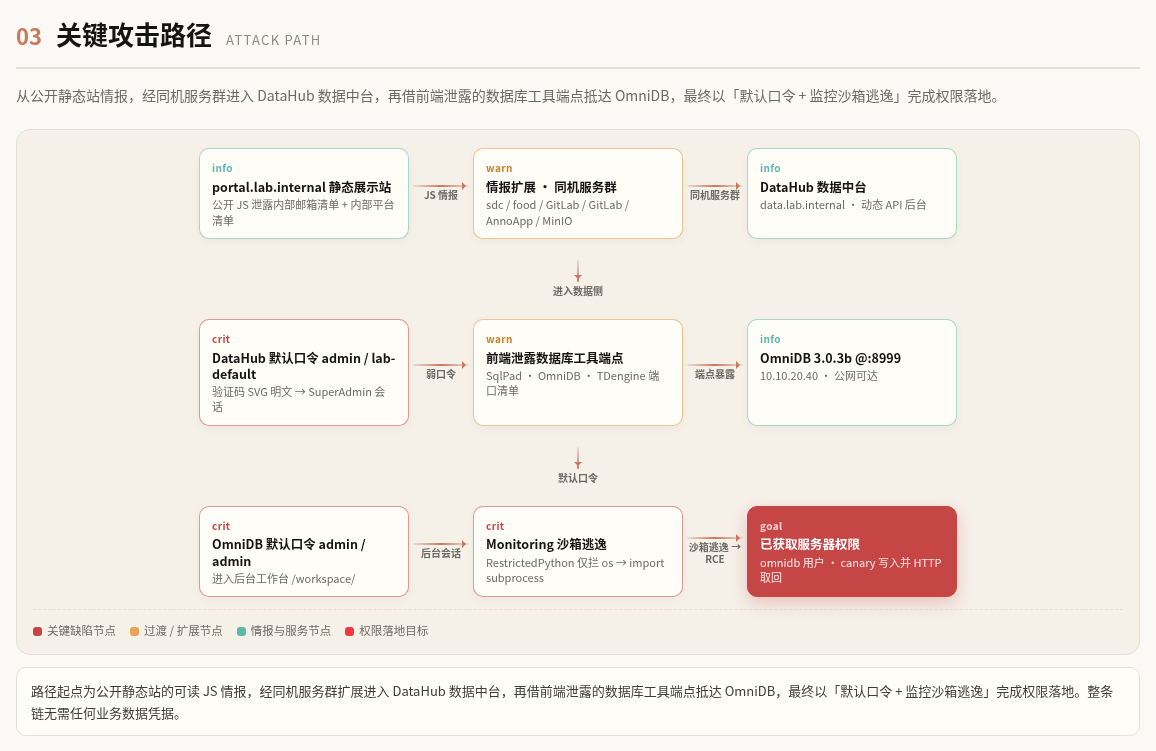The width and height of the screenshot is (1156, 751).
Task: Click the text omnidb 用户 · canary 写入并 HTTP 取回
Action: 851,570
